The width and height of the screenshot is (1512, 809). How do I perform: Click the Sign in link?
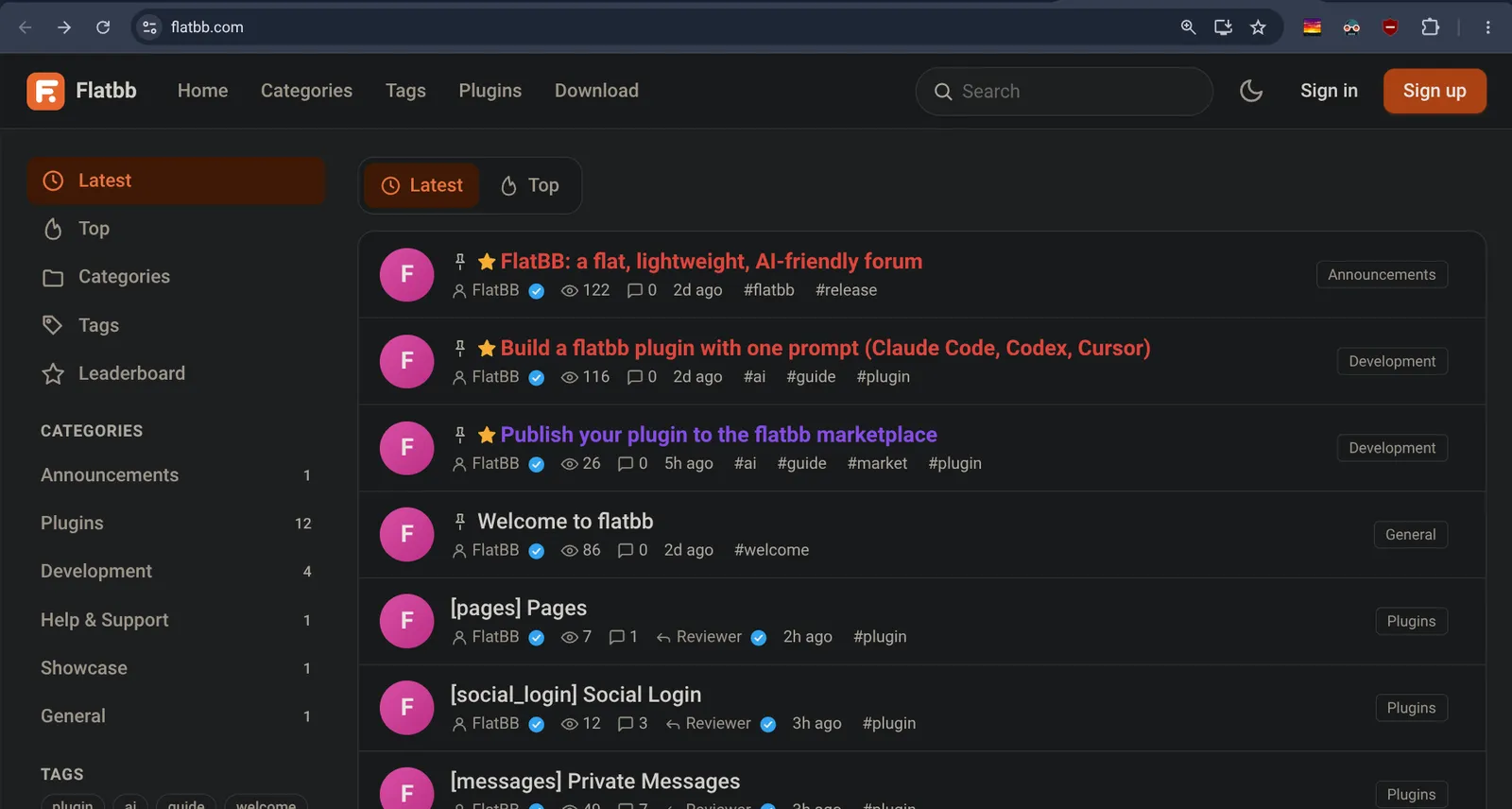click(1329, 91)
